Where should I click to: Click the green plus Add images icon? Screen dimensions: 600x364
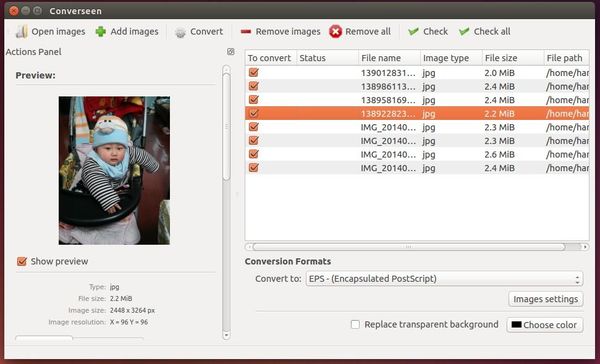pos(101,31)
